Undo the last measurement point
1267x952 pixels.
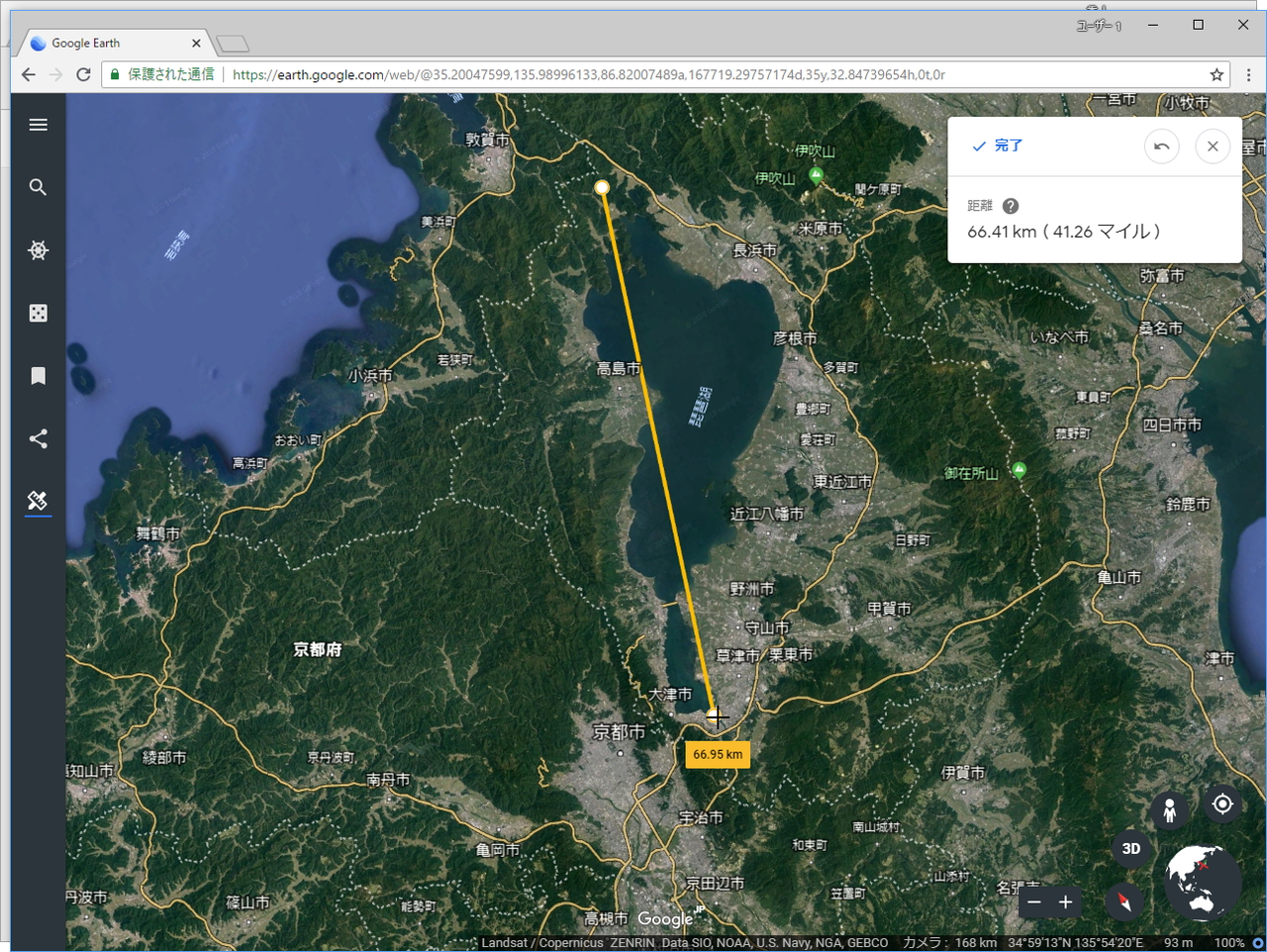click(x=1161, y=145)
